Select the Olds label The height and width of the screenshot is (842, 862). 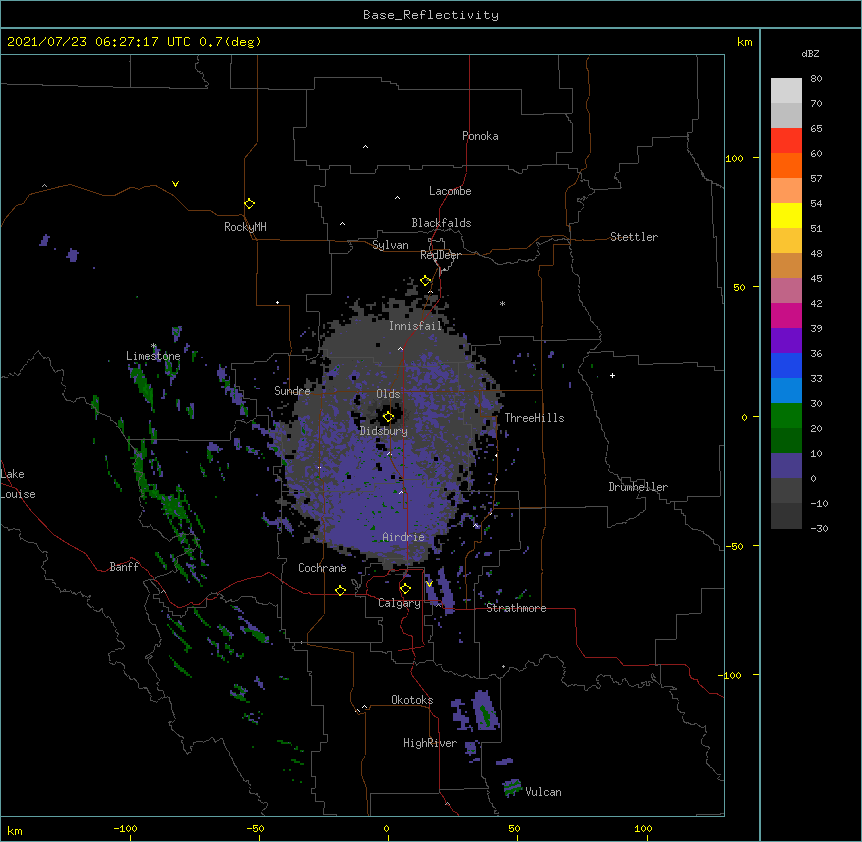pyautogui.click(x=388, y=394)
